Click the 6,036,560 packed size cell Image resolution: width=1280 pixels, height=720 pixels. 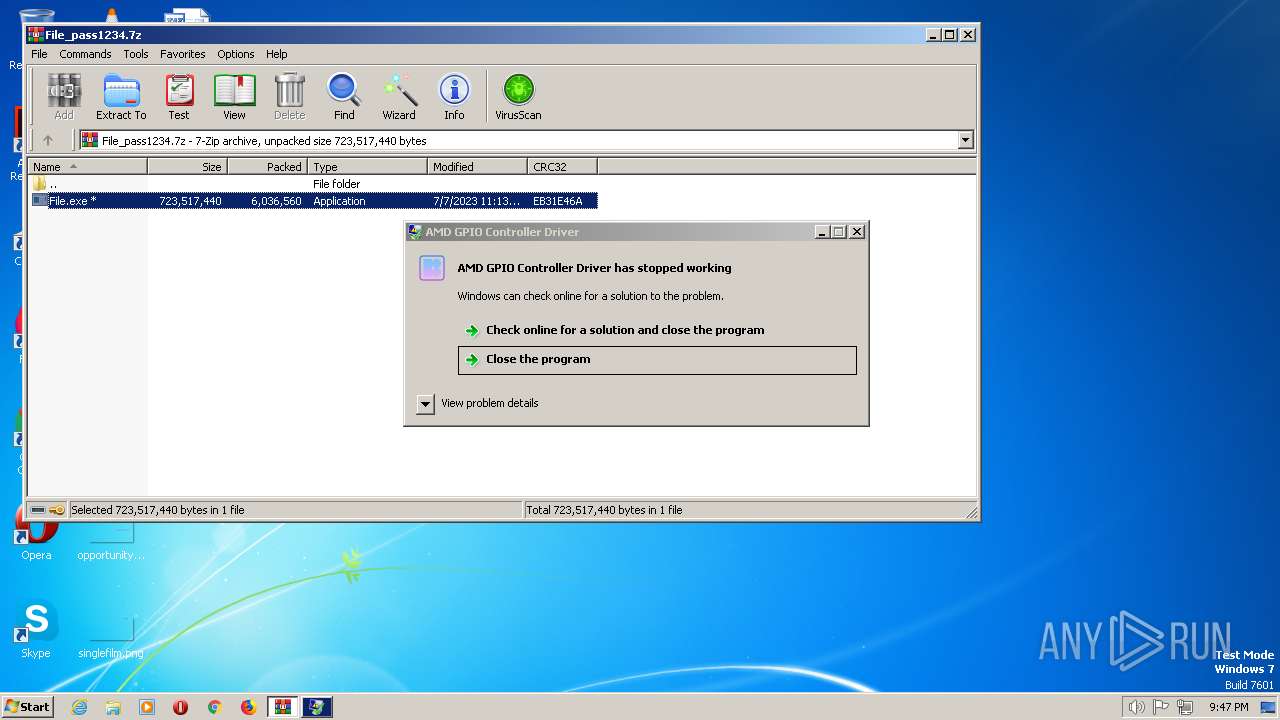(x=276, y=201)
